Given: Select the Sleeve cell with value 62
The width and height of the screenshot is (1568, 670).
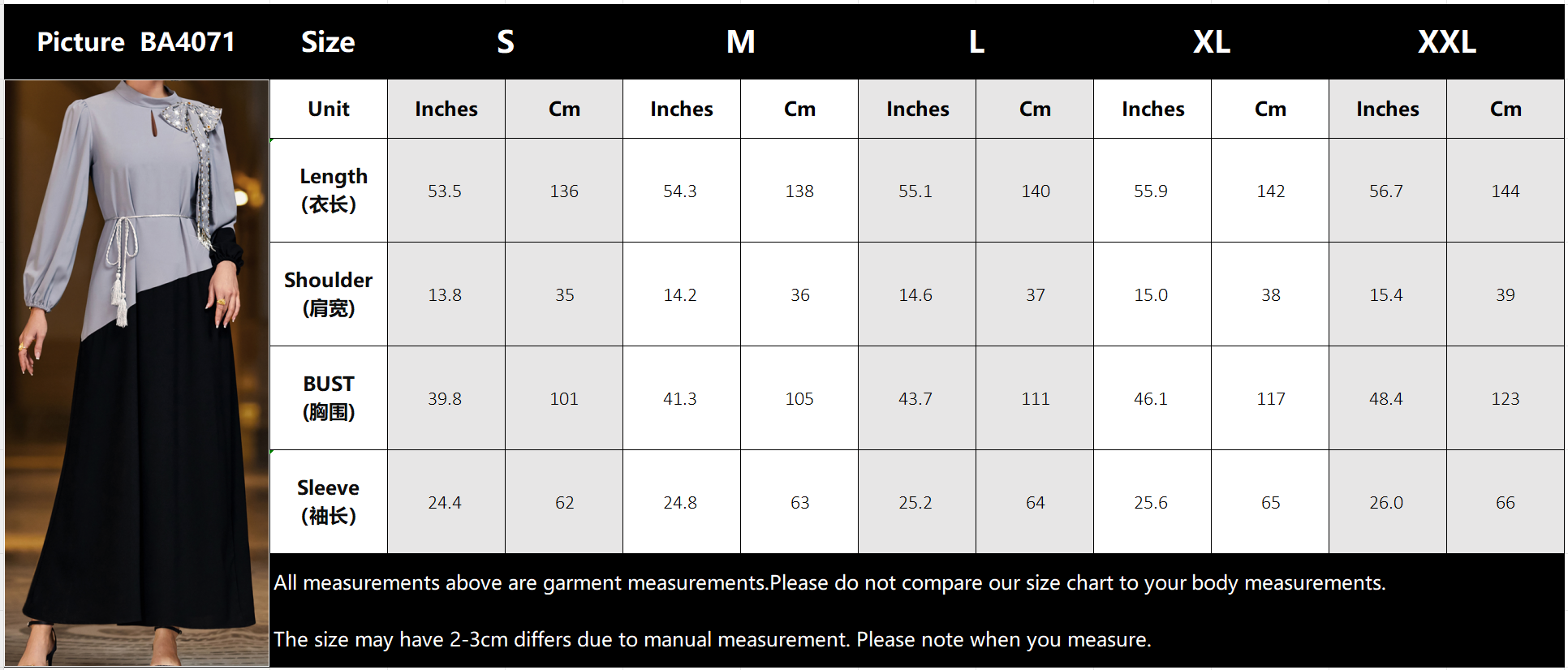Looking at the screenshot, I should pyautogui.click(x=564, y=503).
